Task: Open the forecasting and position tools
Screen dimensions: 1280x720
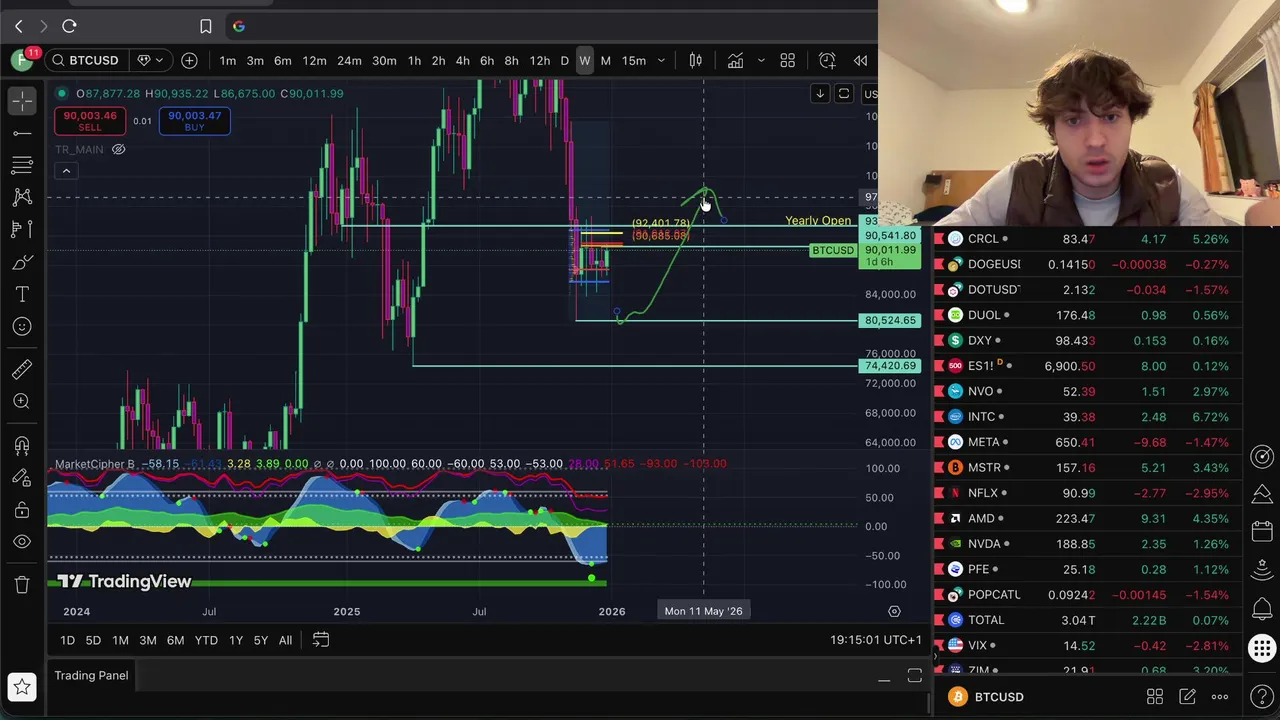Action: [22, 229]
